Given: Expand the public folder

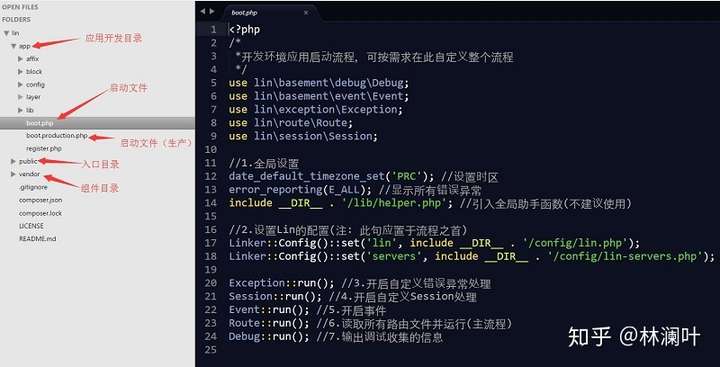Looking at the screenshot, I should pyautogui.click(x=13, y=161).
